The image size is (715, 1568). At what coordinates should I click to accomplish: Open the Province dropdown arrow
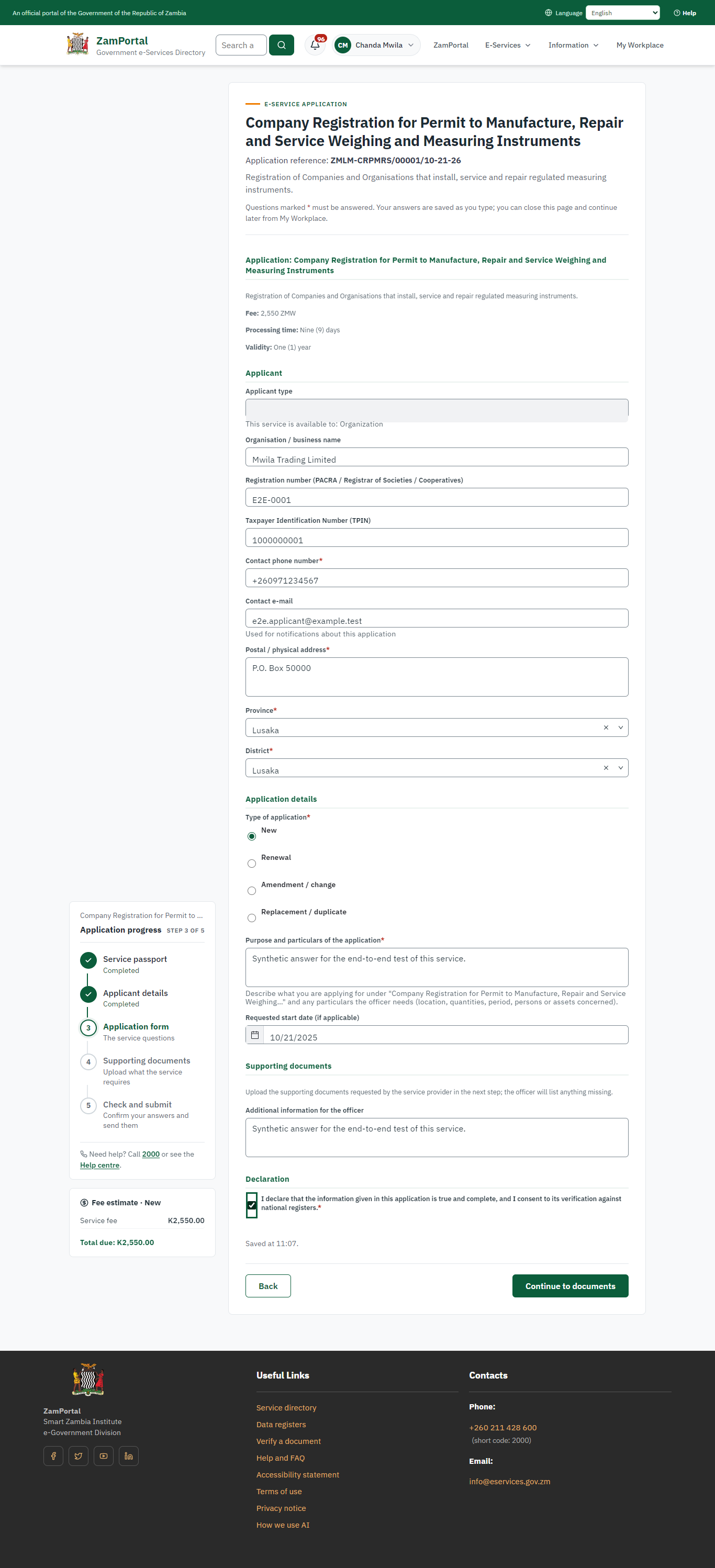(x=621, y=727)
